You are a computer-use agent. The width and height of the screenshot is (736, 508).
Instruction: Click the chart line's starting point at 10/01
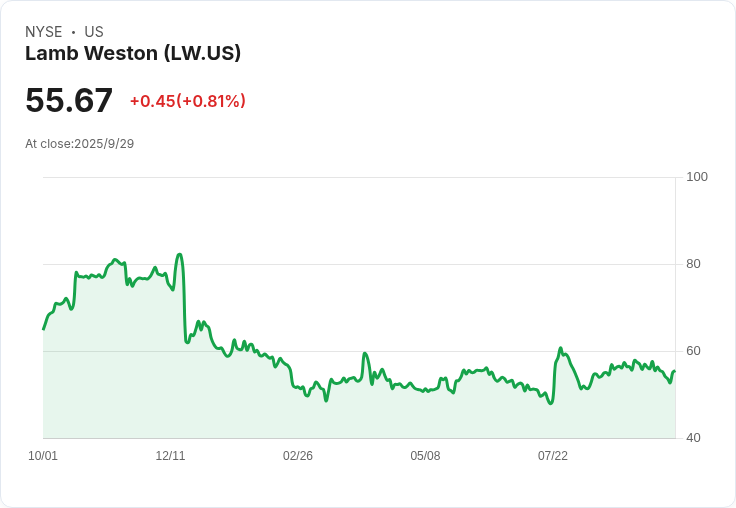pyautogui.click(x=44, y=329)
